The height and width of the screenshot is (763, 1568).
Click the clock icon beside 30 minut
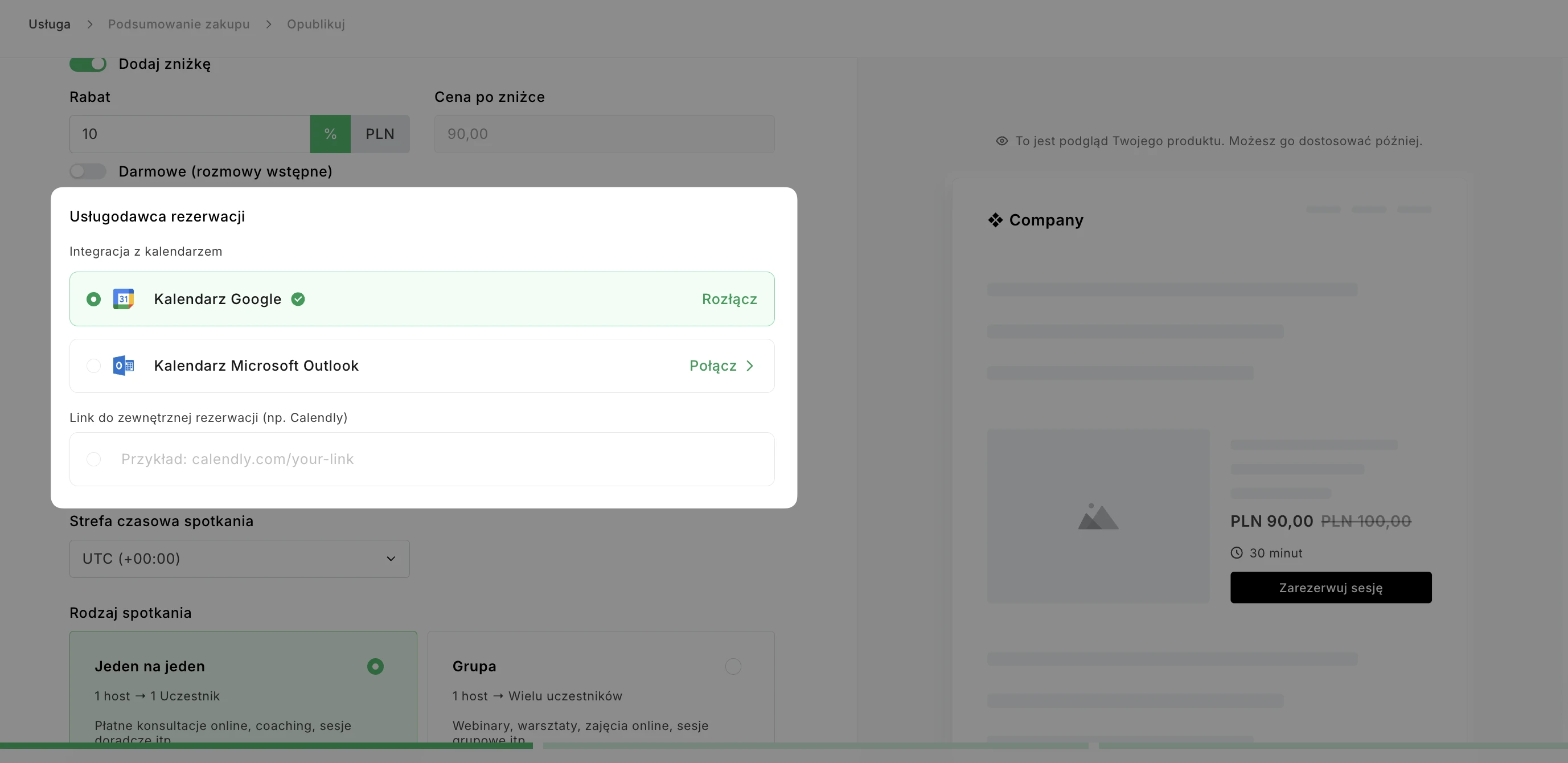click(1236, 553)
